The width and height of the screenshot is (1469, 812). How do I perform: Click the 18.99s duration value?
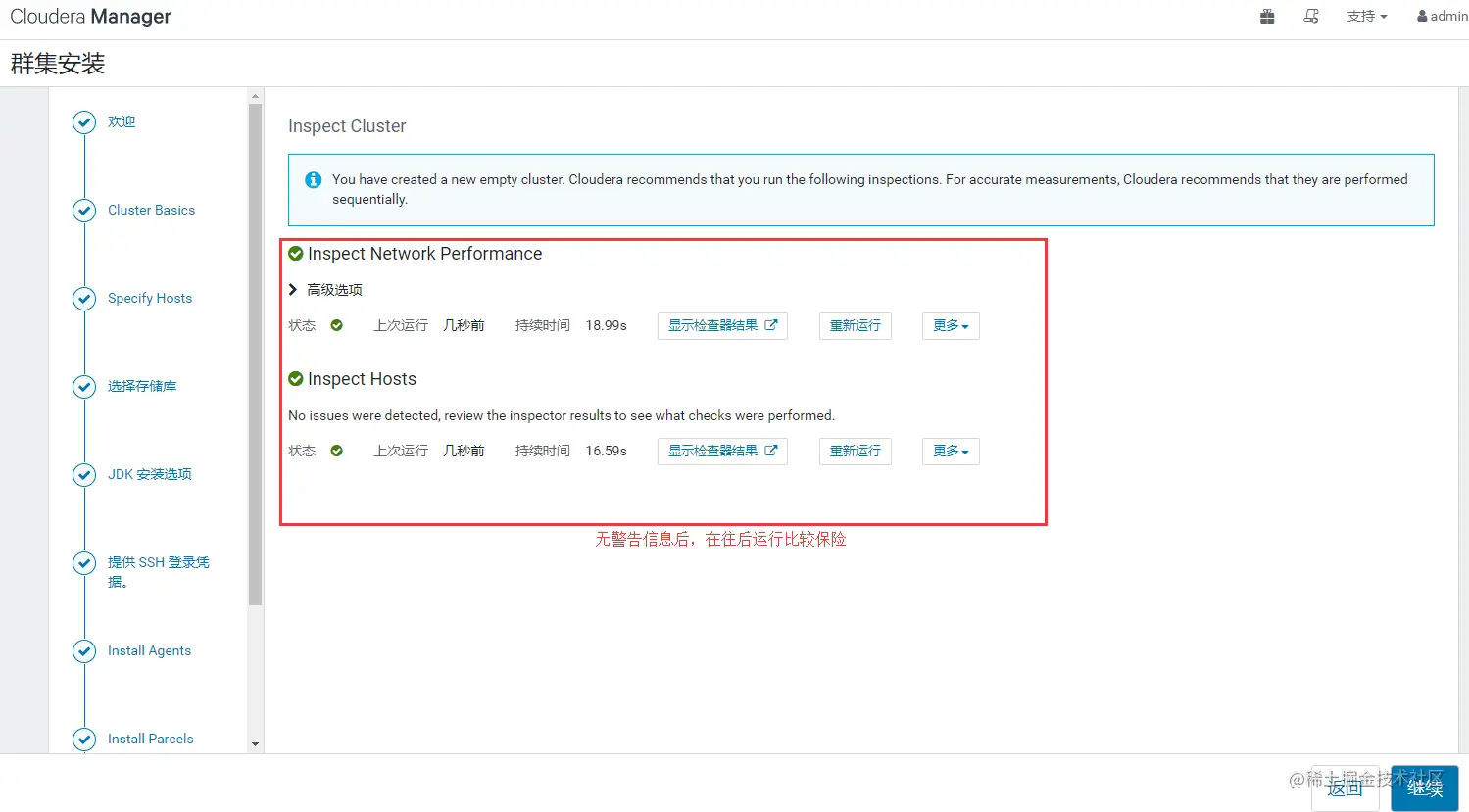(x=607, y=325)
